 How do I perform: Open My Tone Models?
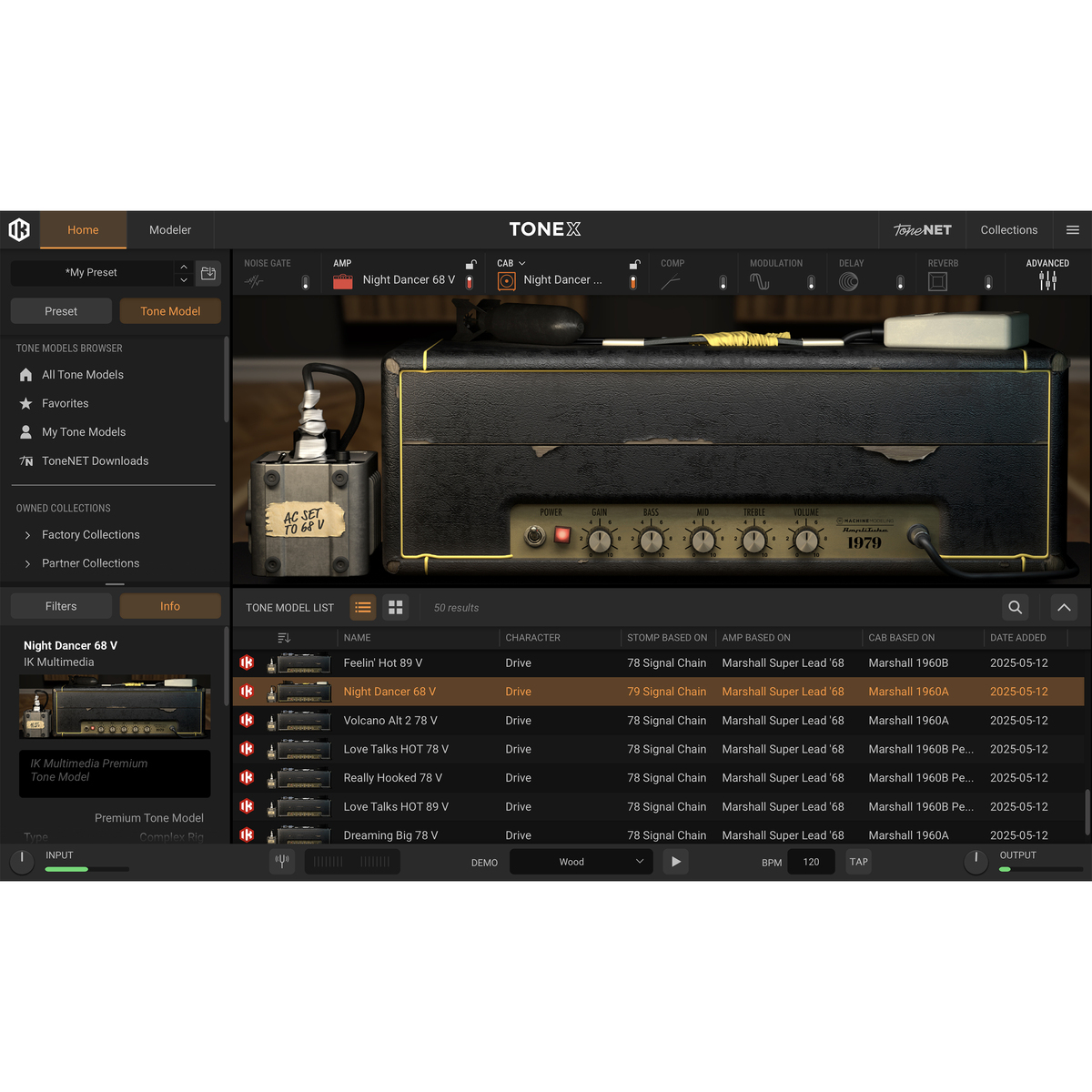tap(84, 432)
